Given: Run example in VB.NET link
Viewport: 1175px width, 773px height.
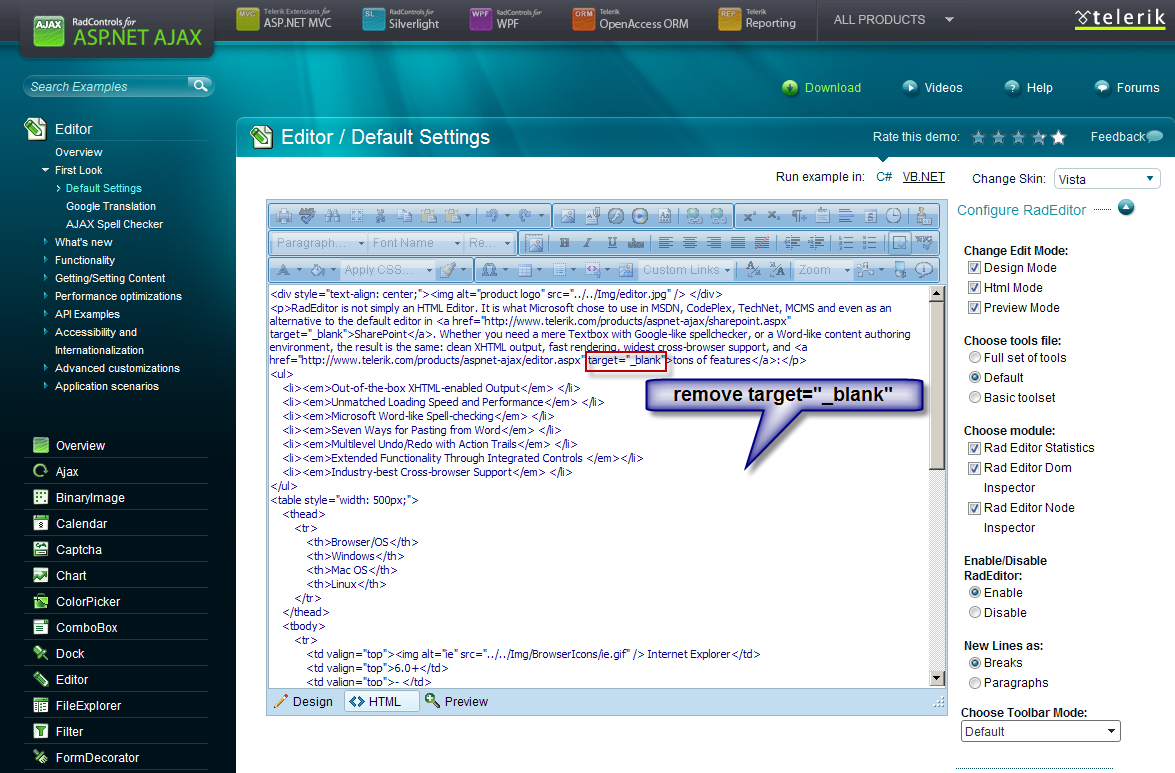Looking at the screenshot, I should (x=923, y=177).
